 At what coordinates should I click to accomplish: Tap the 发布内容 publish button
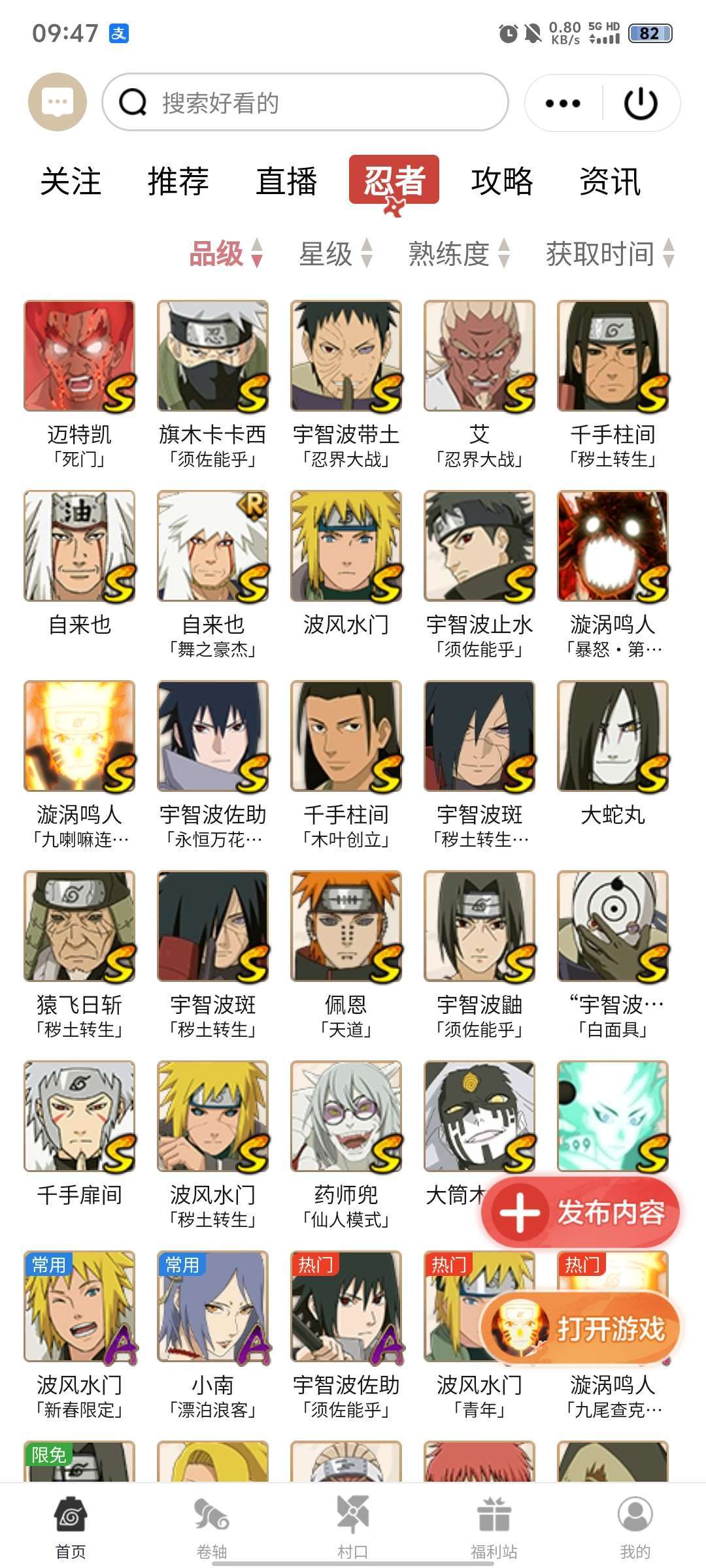(580, 1213)
